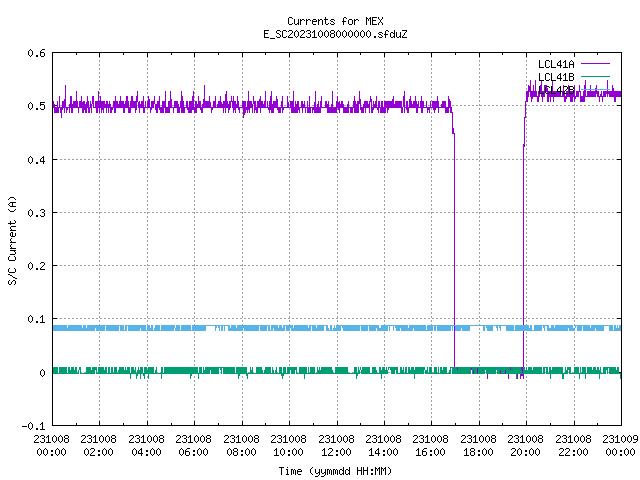The height and width of the screenshot is (480, 640).
Task: Click the y-axis tick value 0.5
Action: pyautogui.click(x=36, y=106)
